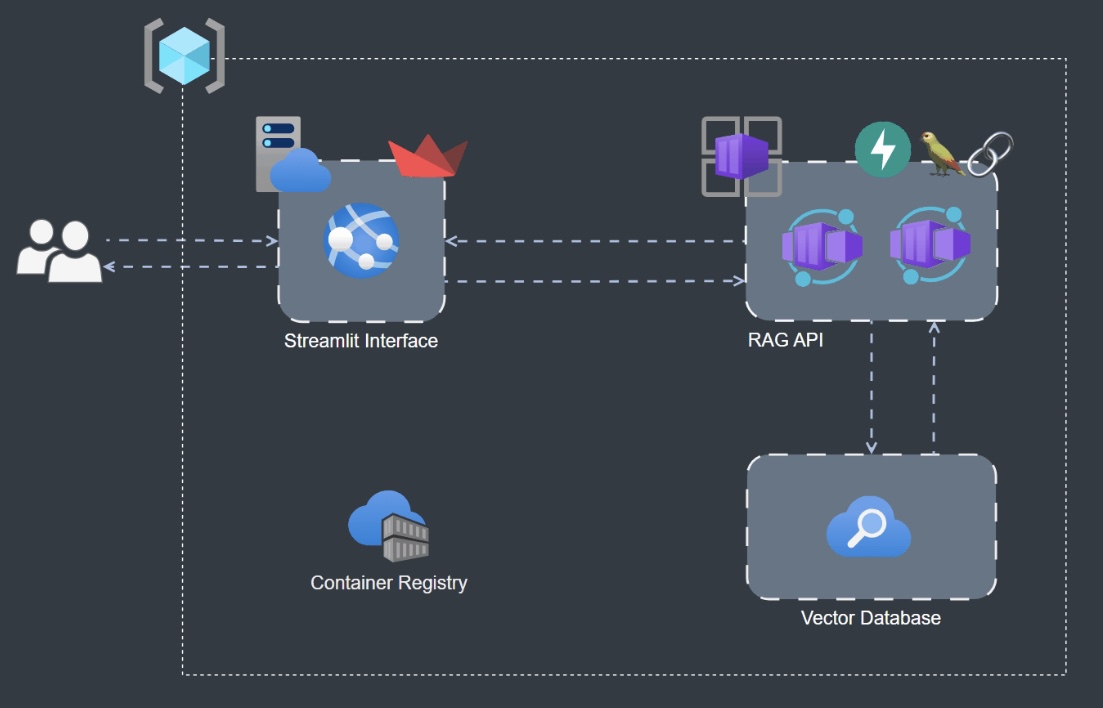This screenshot has width=1103, height=708.
Task: Click the arrowhead pointing up into RAG API box
Action: pos(933,327)
